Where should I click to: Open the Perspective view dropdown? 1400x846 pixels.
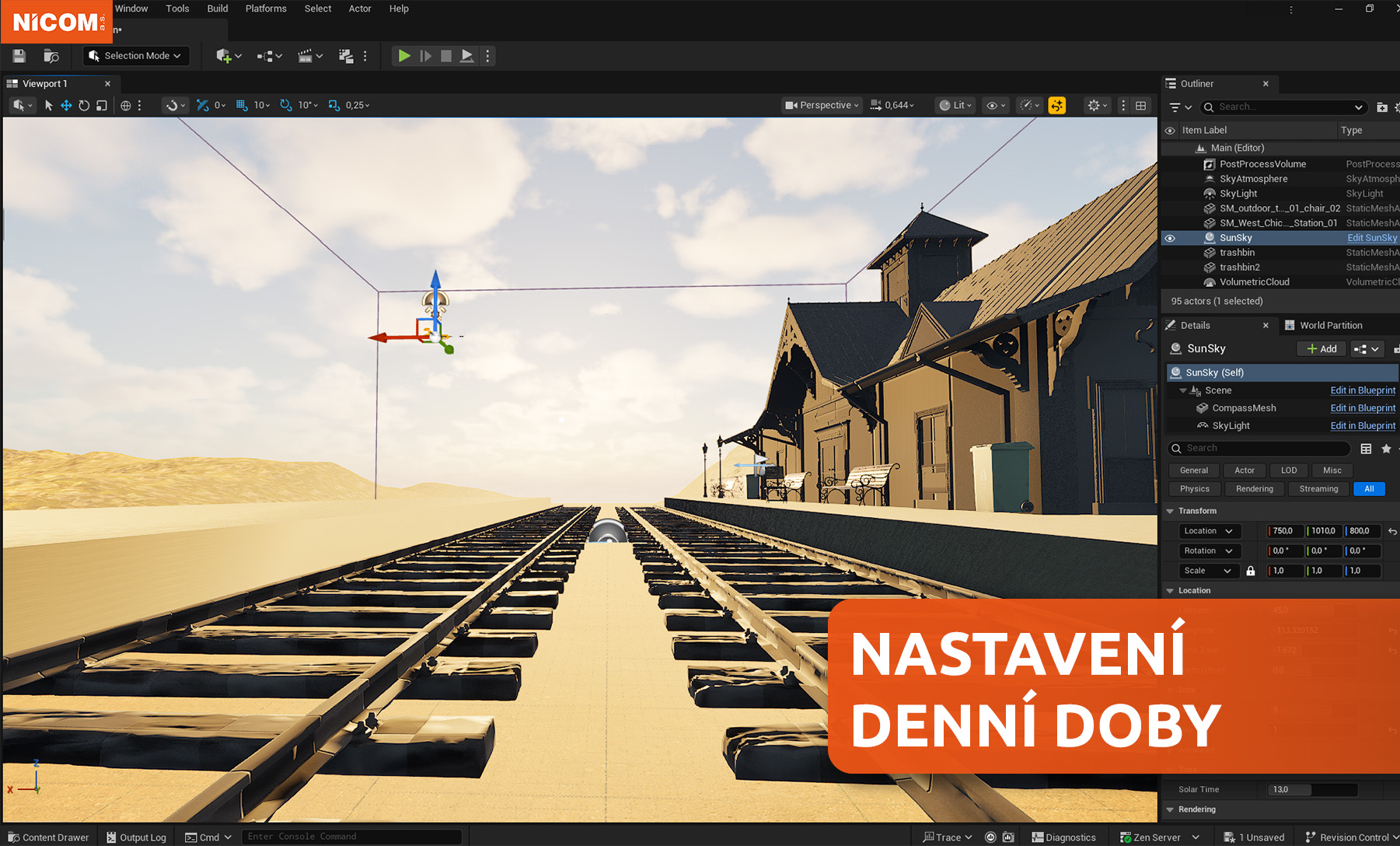[x=822, y=106]
